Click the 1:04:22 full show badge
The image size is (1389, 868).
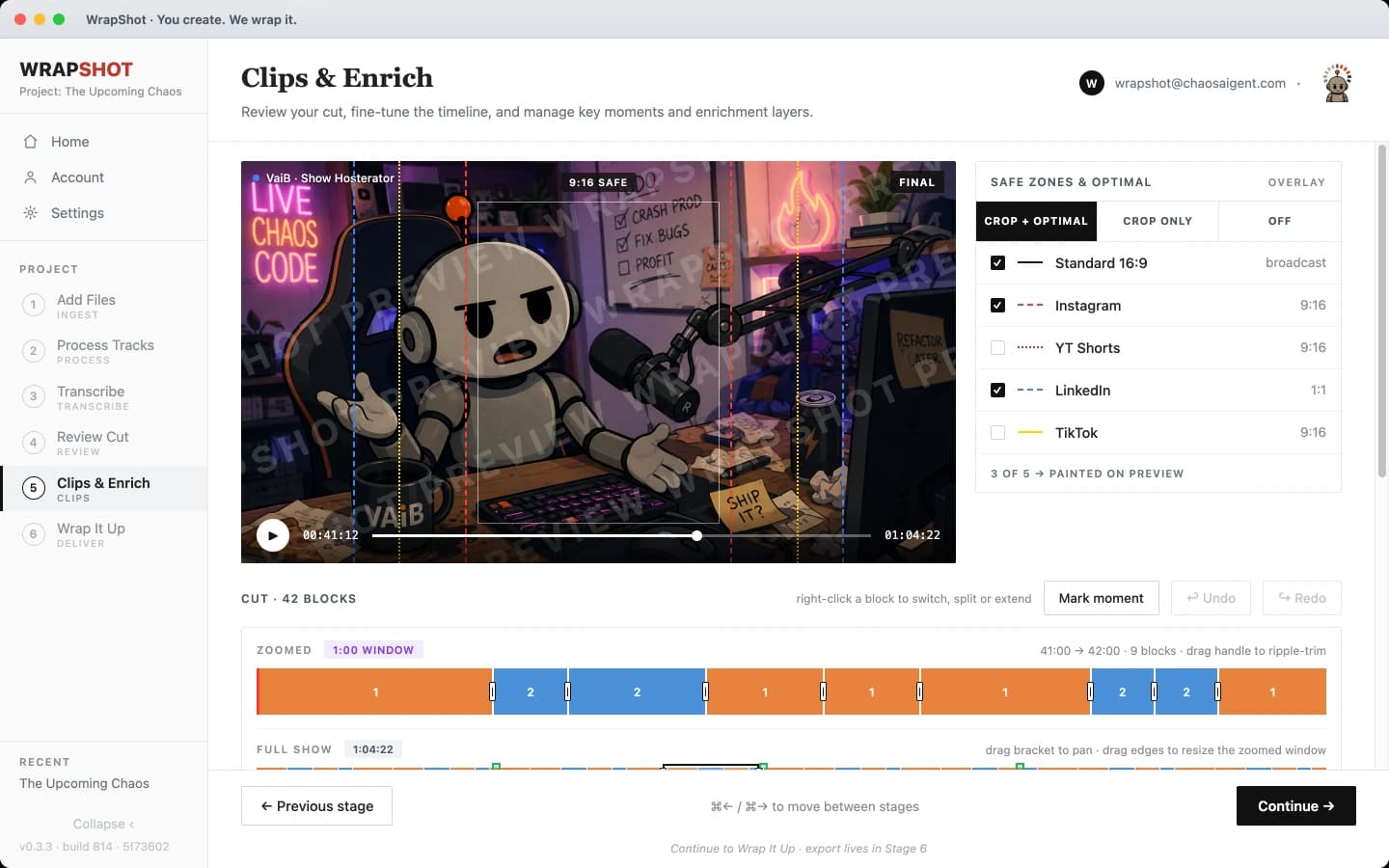tap(373, 749)
